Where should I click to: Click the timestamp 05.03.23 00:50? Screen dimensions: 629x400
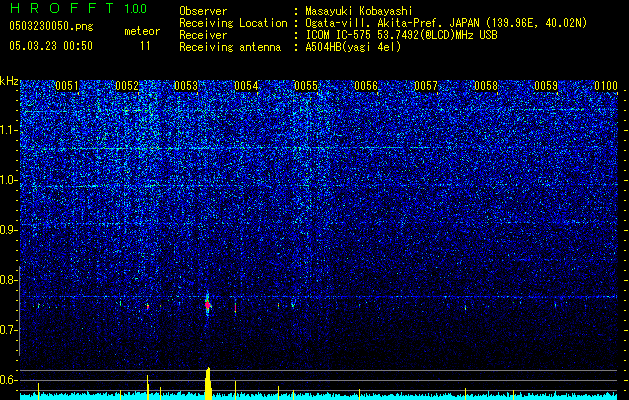tap(51, 46)
